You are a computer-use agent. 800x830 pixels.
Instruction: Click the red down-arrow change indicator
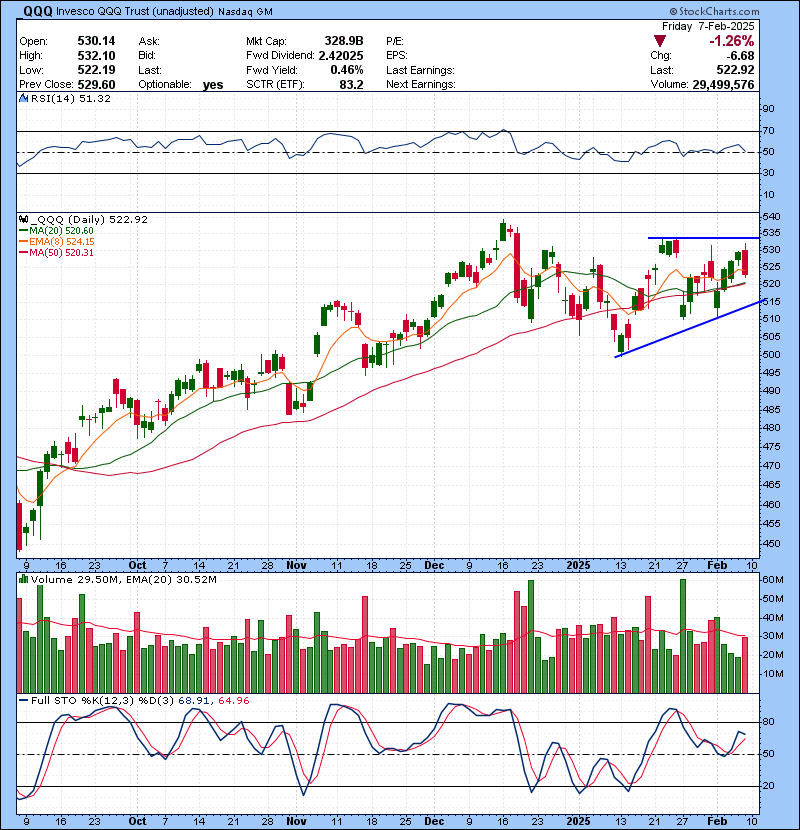(659, 41)
